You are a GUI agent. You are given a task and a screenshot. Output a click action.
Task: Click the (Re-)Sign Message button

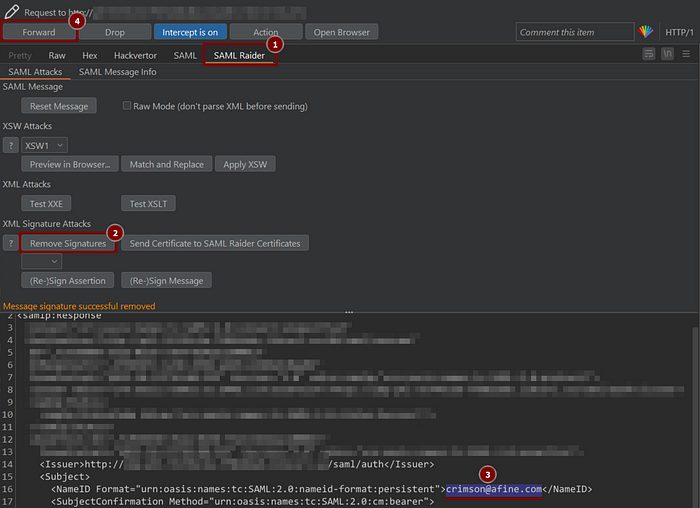(x=166, y=280)
